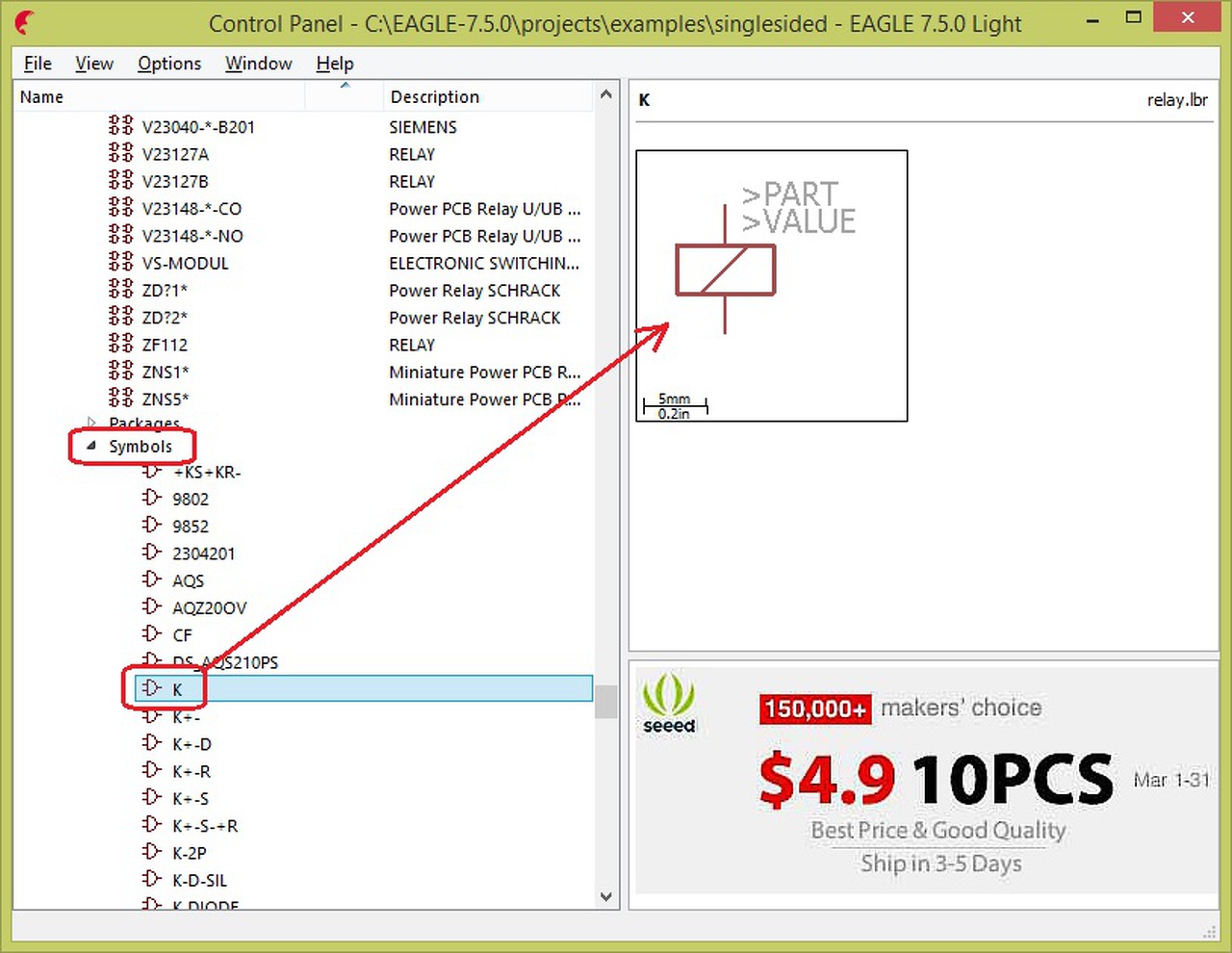Click the scroll-down arrow of the tree list

click(x=605, y=897)
